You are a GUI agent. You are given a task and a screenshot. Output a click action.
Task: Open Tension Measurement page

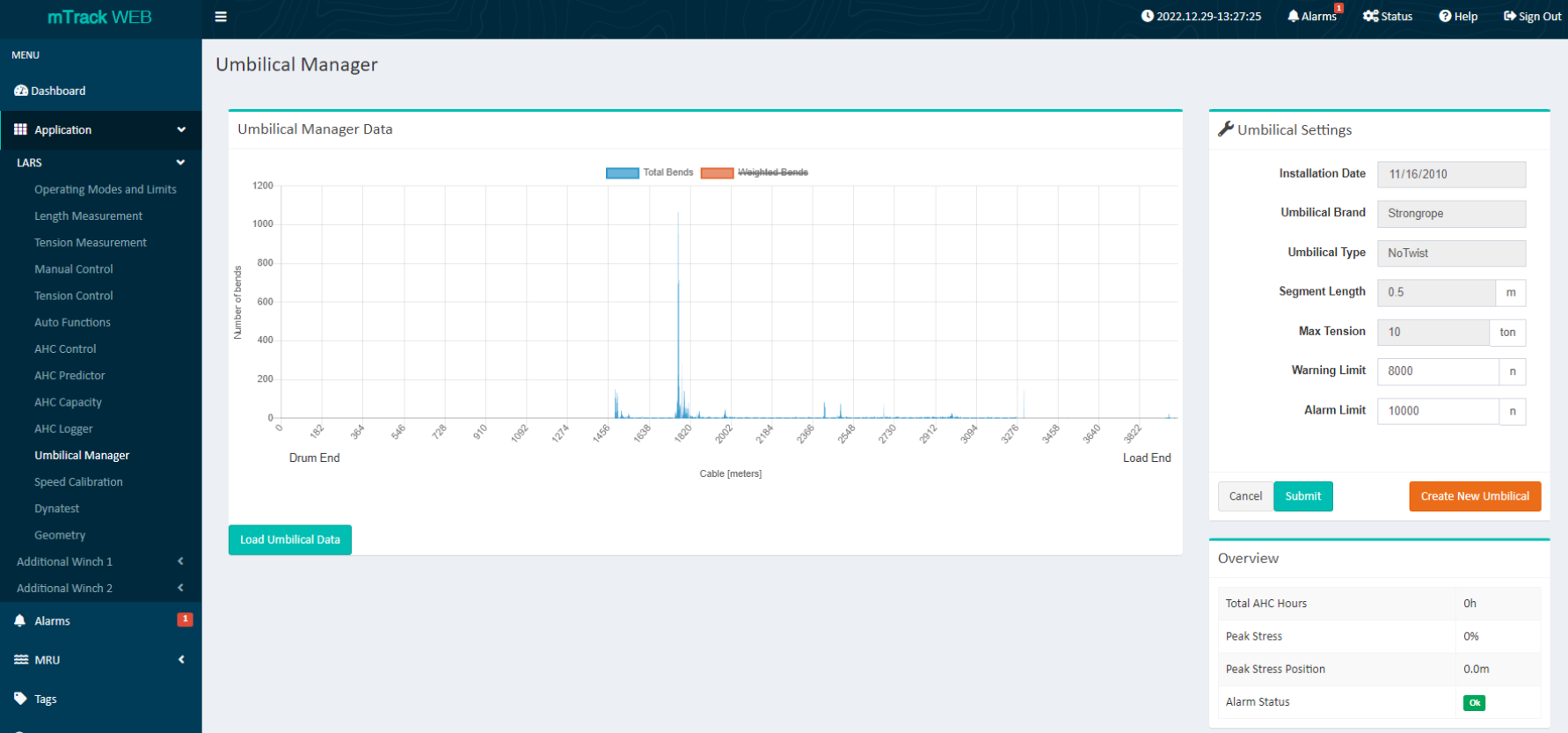pyautogui.click(x=91, y=242)
